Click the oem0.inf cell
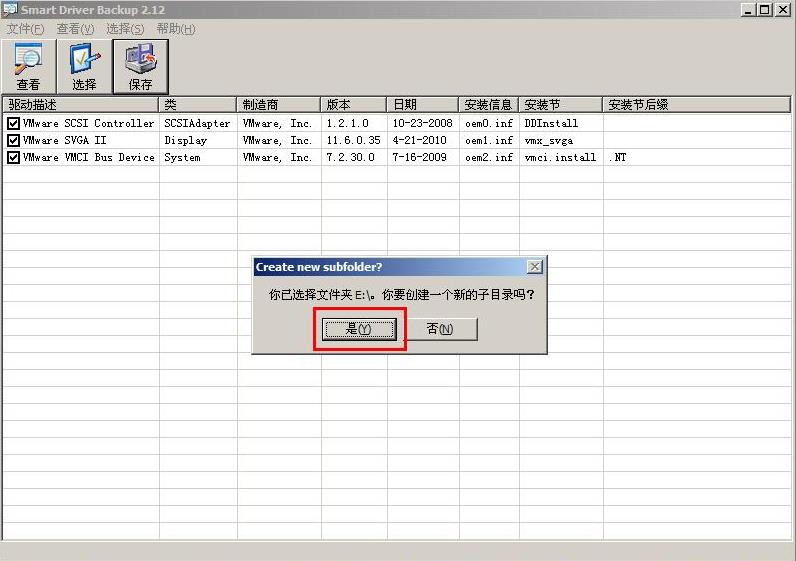The image size is (796, 561). (x=489, y=123)
